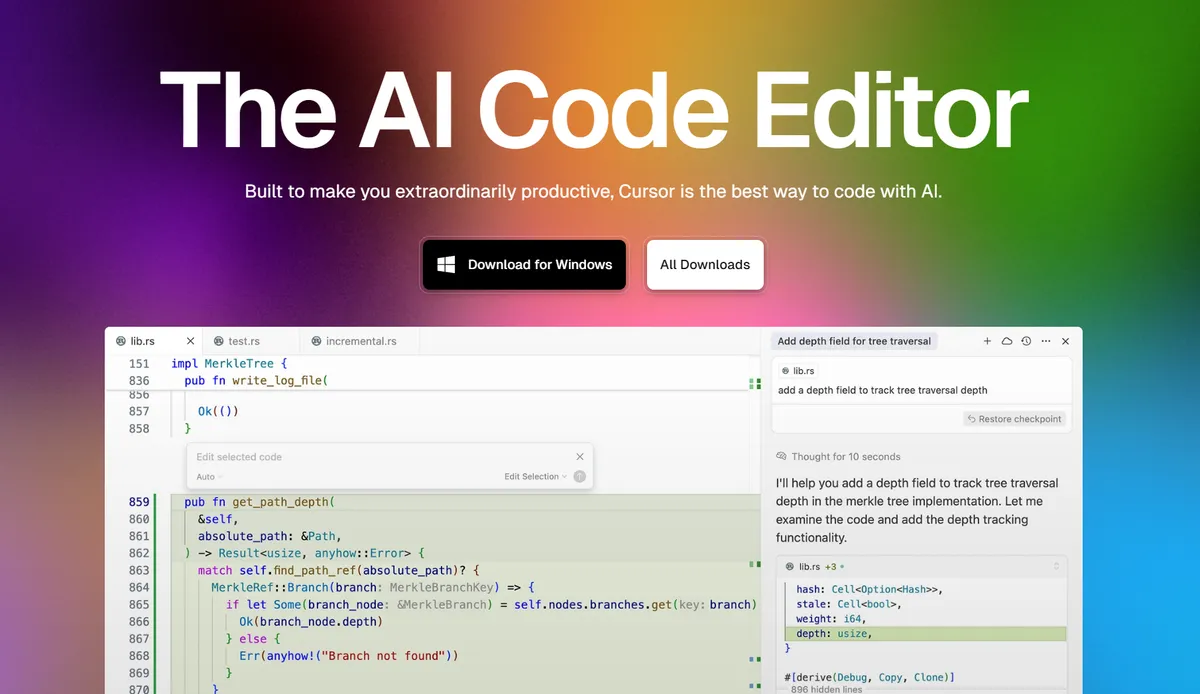Close the AI chat panel

[x=1066, y=341]
